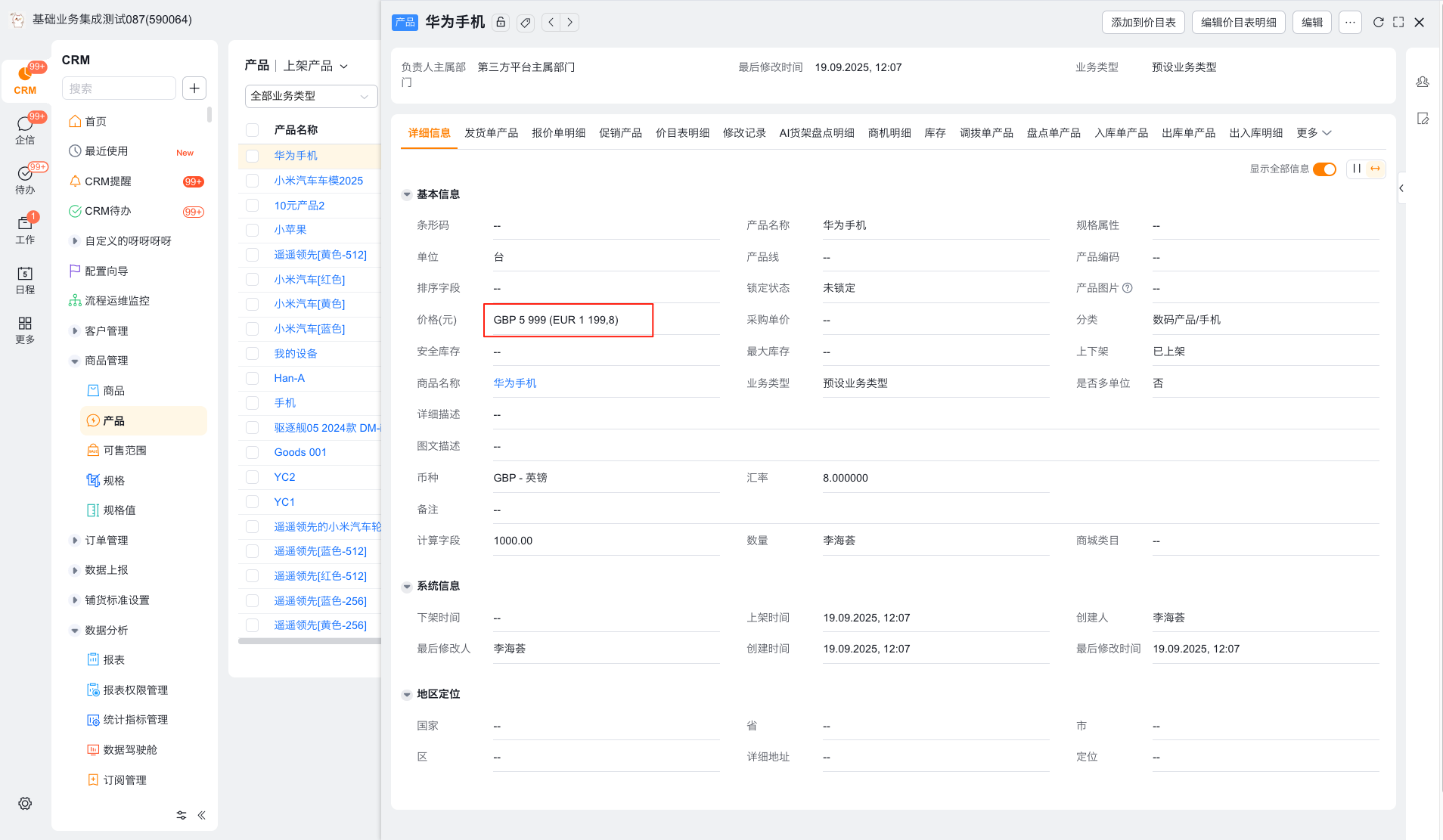Click the 添加到价目表 button
The height and width of the screenshot is (840, 1443).
coord(1143,23)
